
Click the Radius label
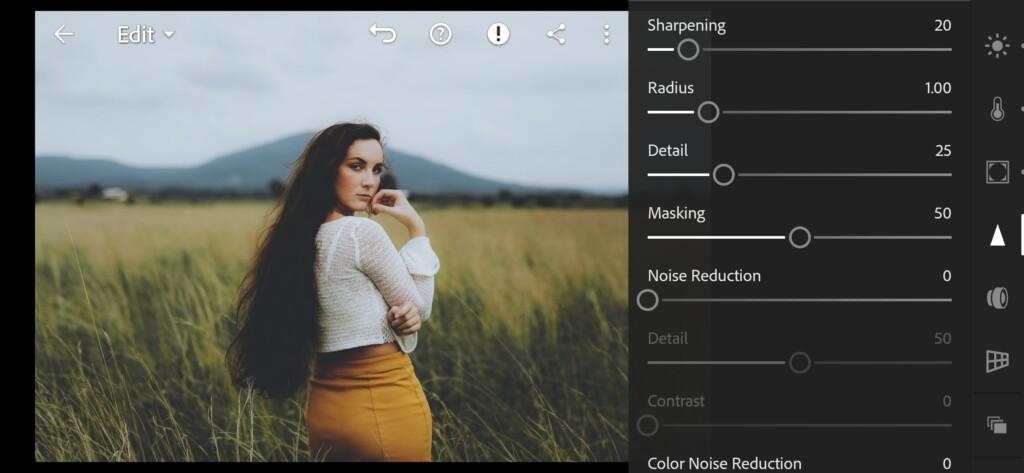(x=671, y=88)
